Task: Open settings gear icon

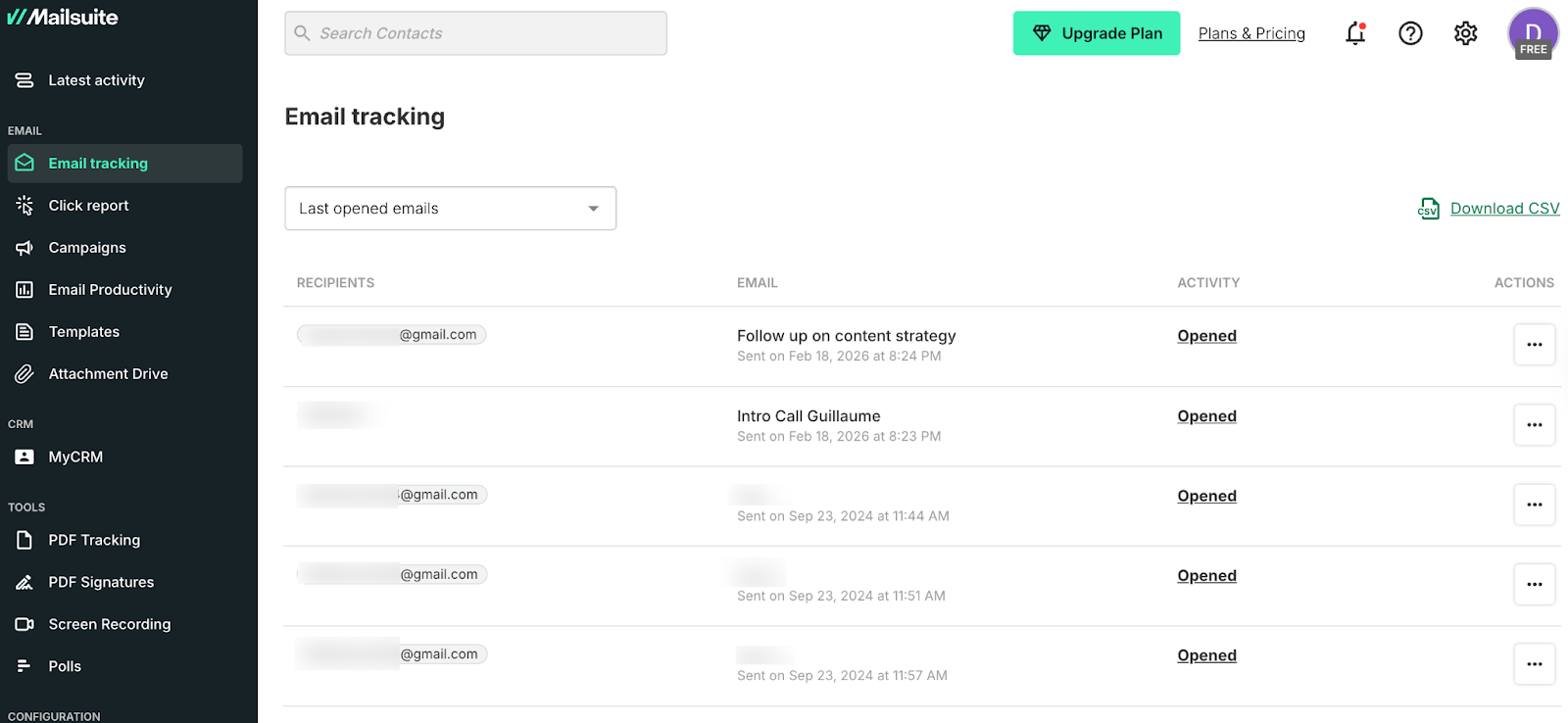Action: point(1465,33)
